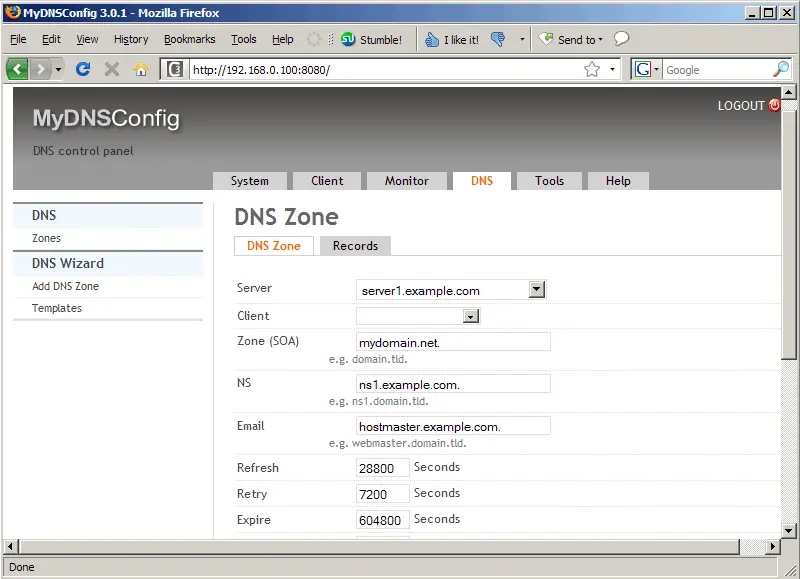Click Add DNS Zone in sidebar
This screenshot has width=800, height=579.
65,286
